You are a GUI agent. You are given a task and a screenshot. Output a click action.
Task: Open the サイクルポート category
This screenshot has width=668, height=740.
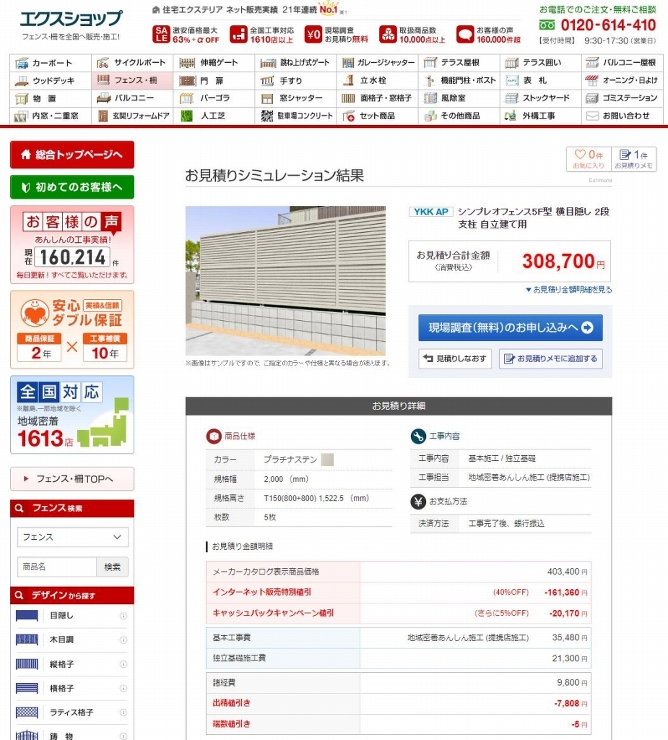tap(132, 63)
